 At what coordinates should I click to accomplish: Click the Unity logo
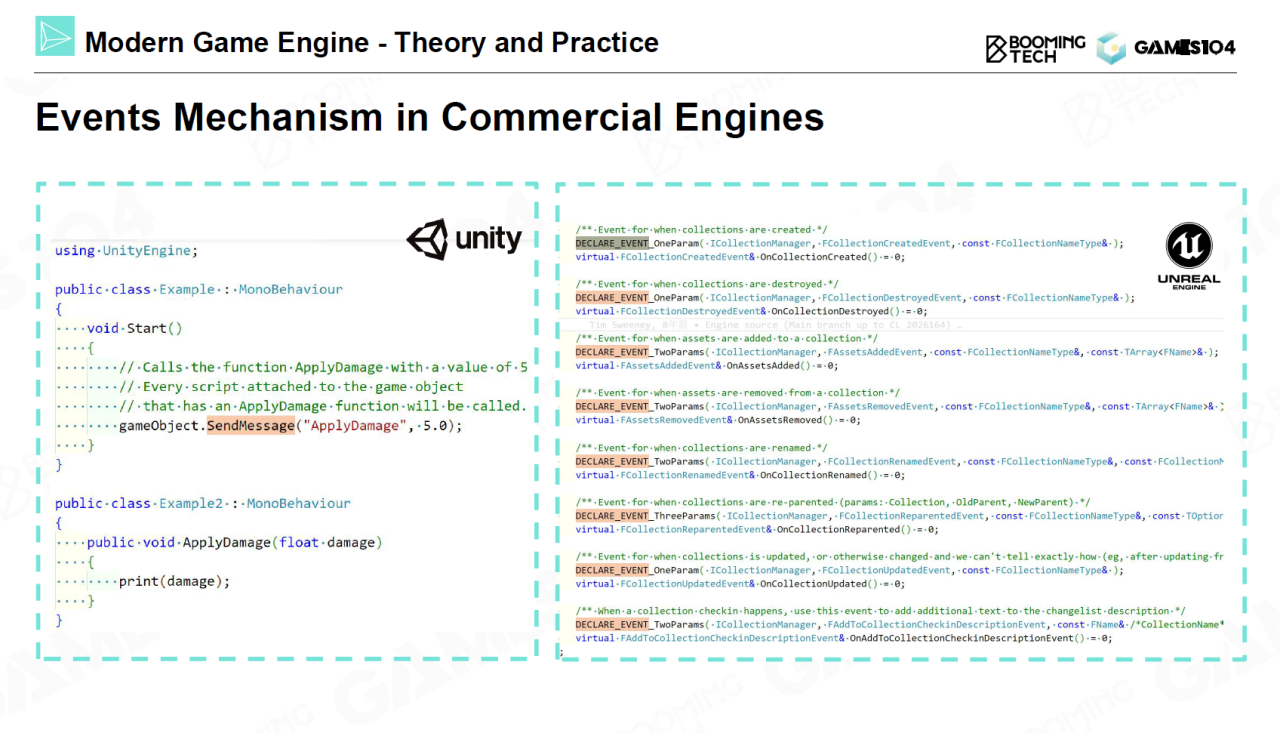[x=464, y=240]
